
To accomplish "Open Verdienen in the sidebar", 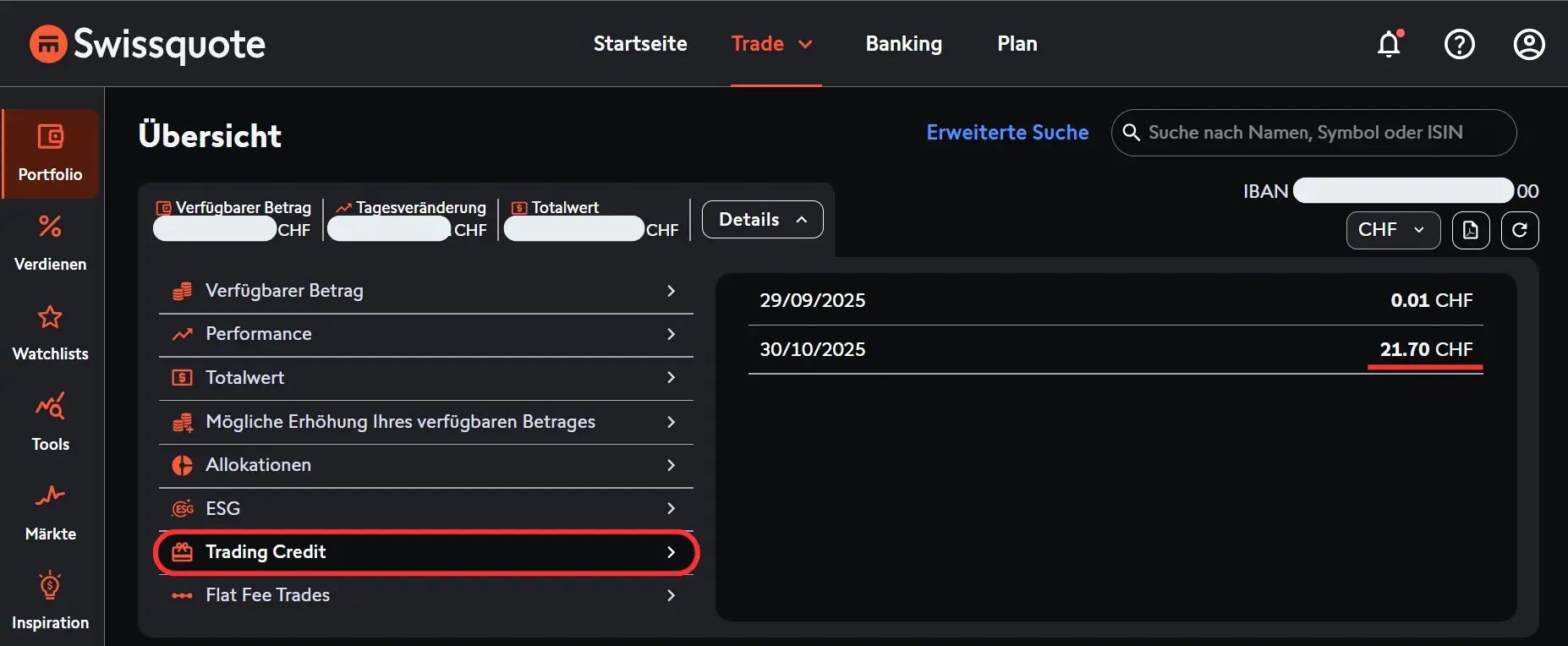I will [51, 244].
